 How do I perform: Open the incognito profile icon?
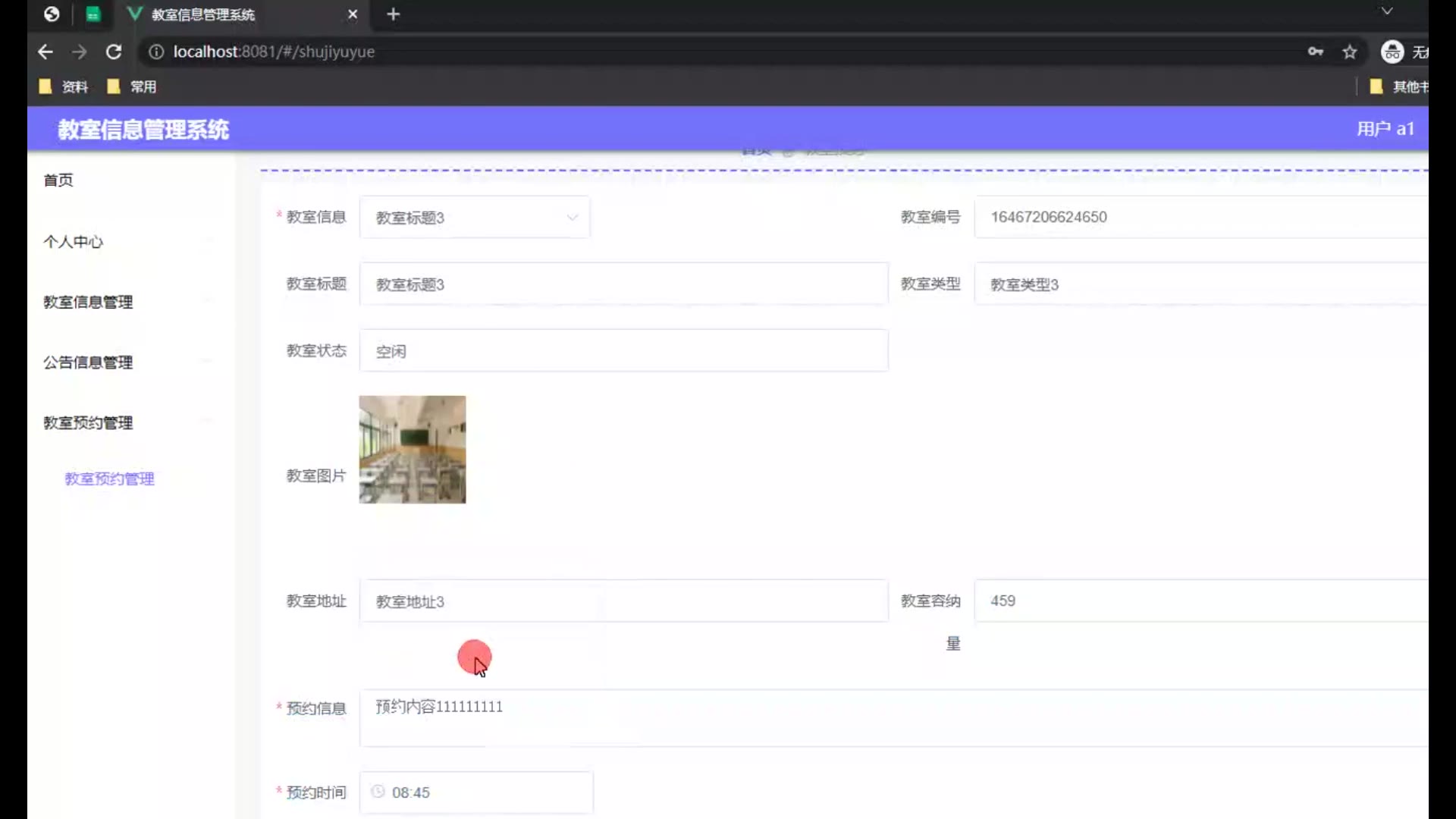pos(1392,52)
